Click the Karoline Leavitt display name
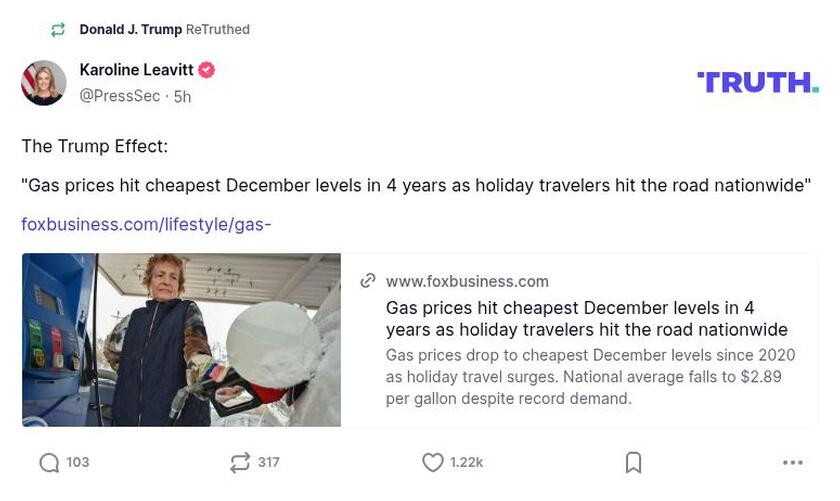 (136, 70)
